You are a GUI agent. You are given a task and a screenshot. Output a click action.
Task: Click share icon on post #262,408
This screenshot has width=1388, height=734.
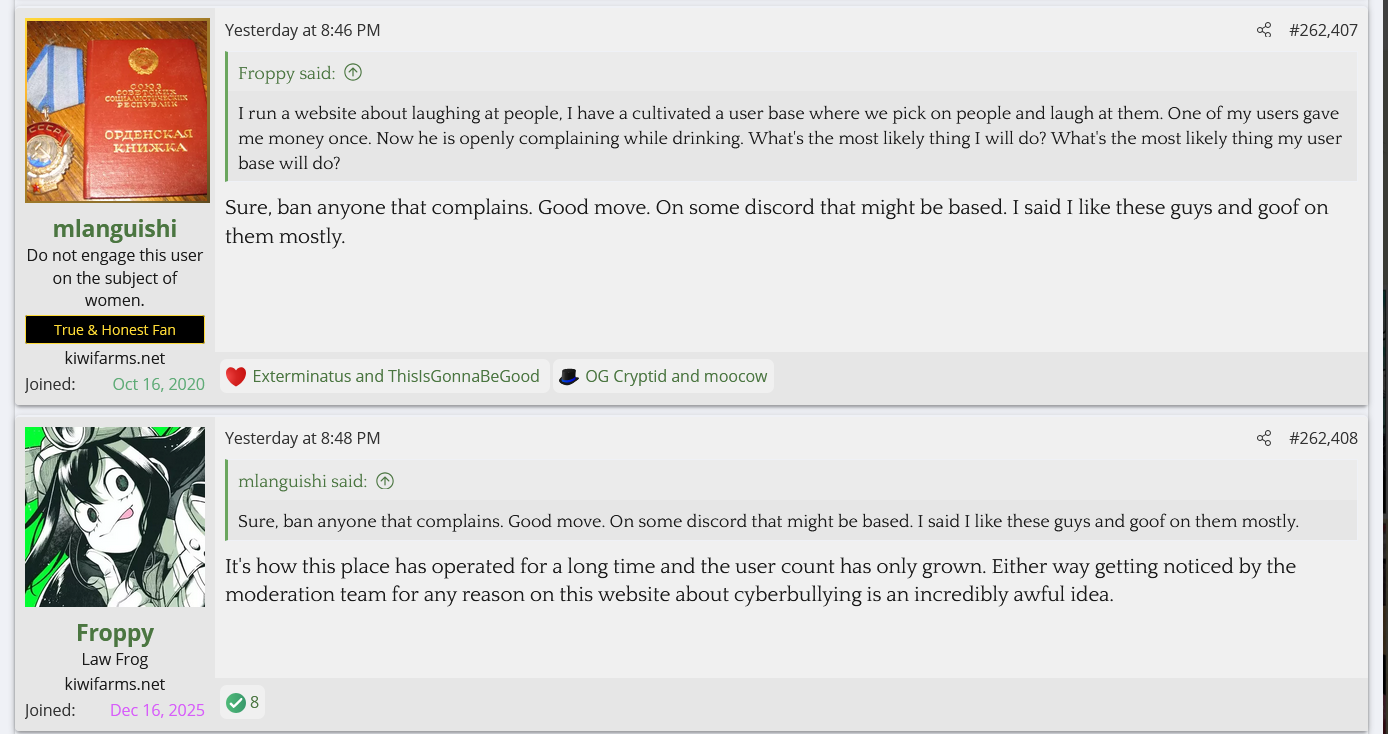(1264, 438)
